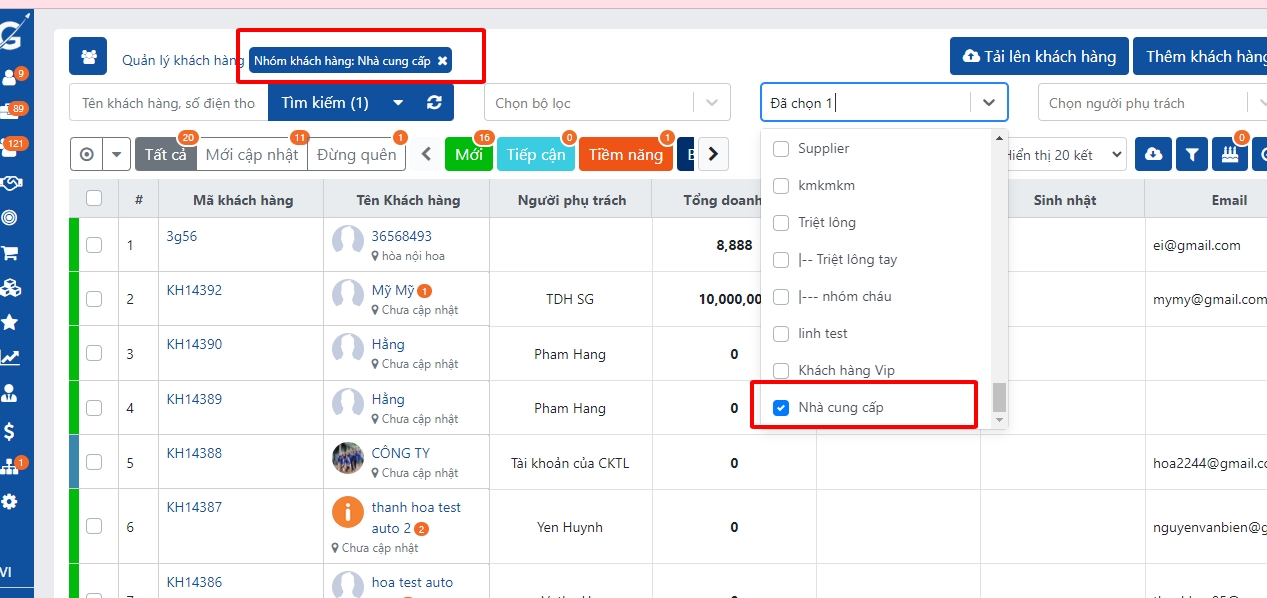This screenshot has width=1267, height=598.
Task: Click the star icon in left sidebar
Action: [x=10, y=322]
